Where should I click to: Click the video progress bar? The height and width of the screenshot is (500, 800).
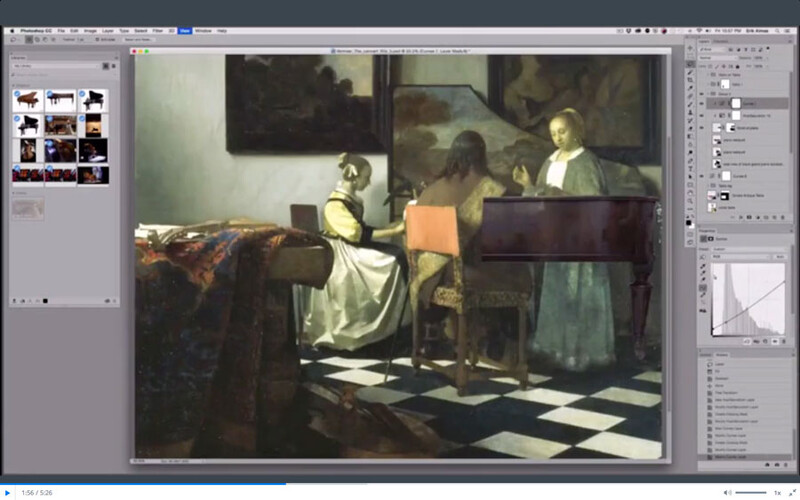[x=400, y=484]
